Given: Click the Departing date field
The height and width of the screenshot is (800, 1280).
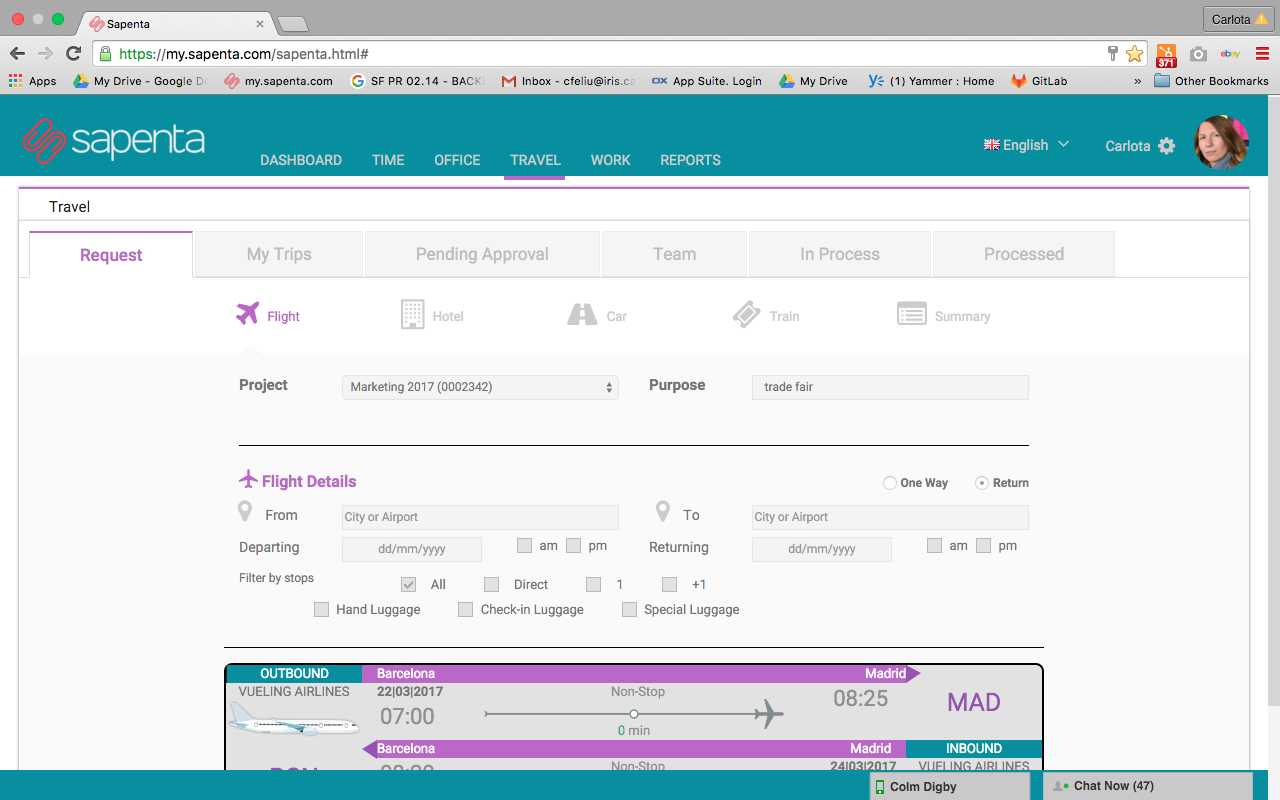Looking at the screenshot, I should (x=412, y=549).
